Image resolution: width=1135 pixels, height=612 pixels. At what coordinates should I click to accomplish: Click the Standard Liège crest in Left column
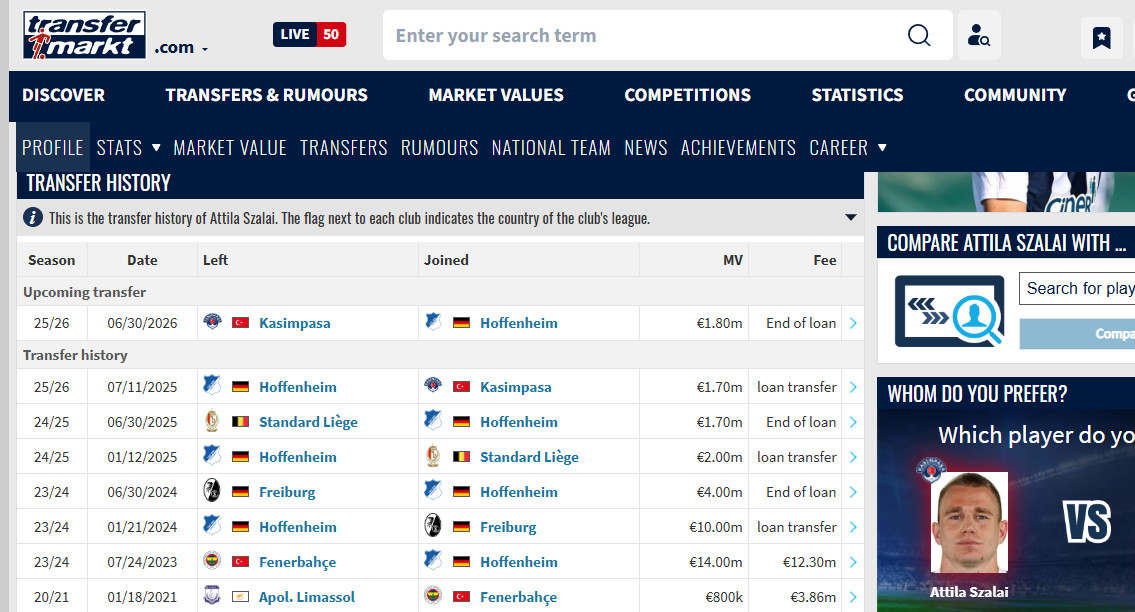(212, 422)
